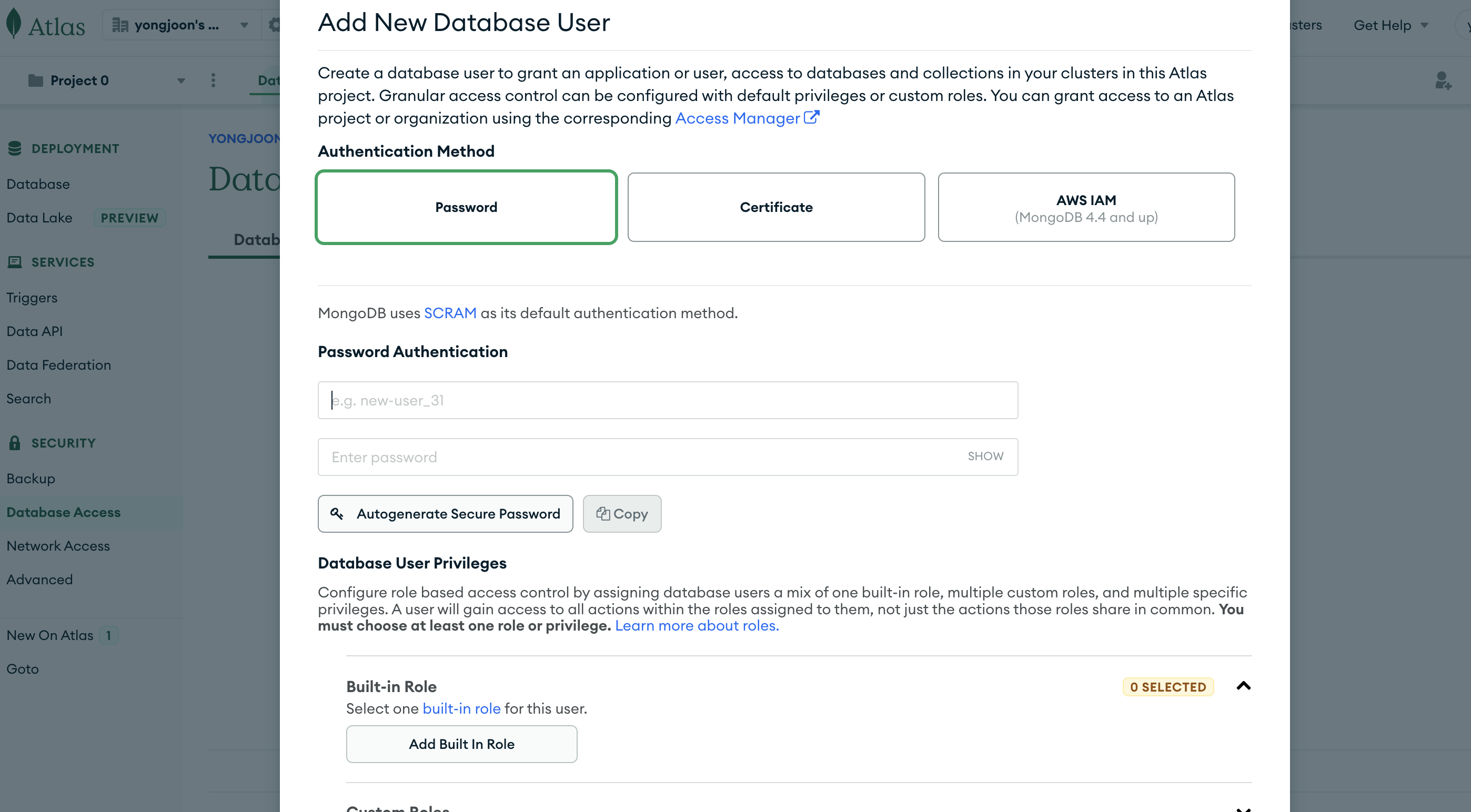
Task: Click Autogenerate Secure Password button
Action: click(x=446, y=514)
